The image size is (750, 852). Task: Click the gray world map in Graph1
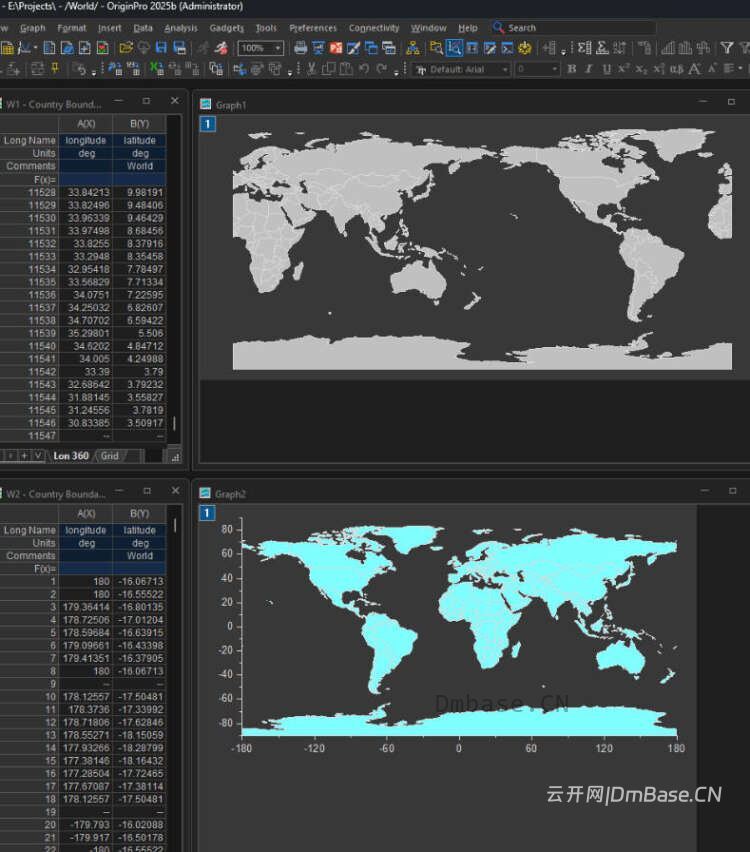coord(482,249)
